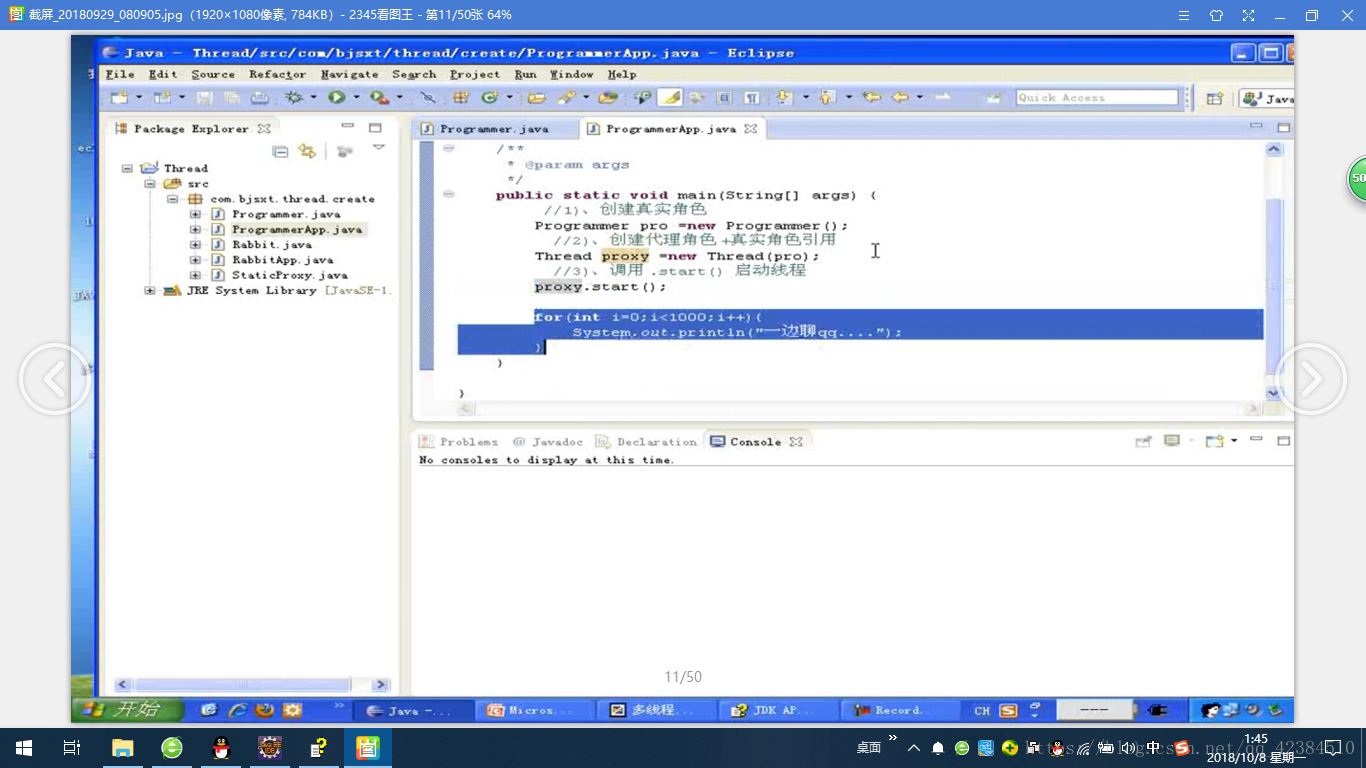Click Collapse All in Package Explorer
The height and width of the screenshot is (768, 1366).
tap(281, 151)
